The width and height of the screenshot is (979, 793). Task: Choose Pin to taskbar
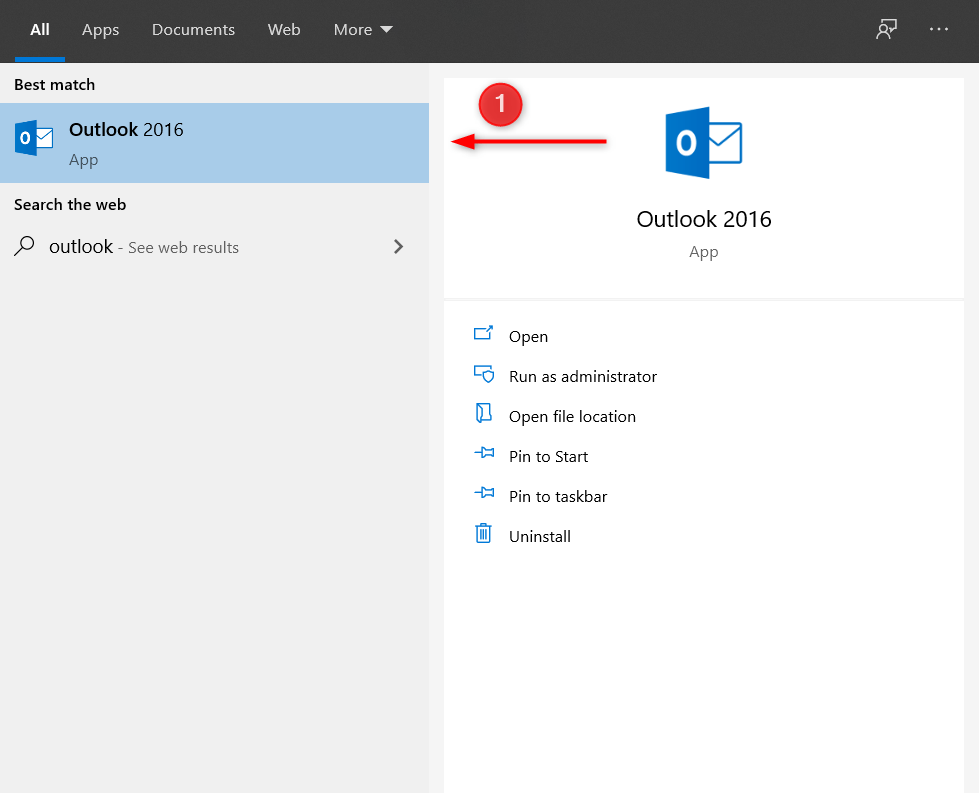(558, 496)
